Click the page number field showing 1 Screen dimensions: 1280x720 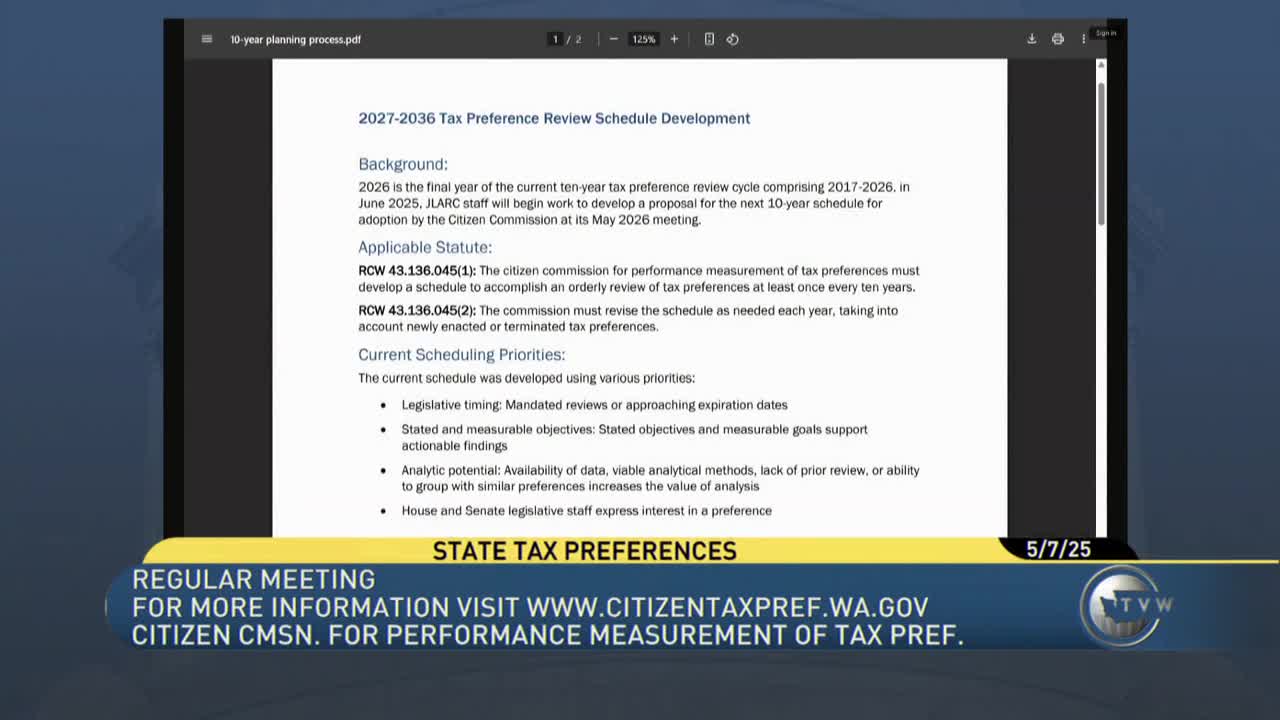coord(555,39)
